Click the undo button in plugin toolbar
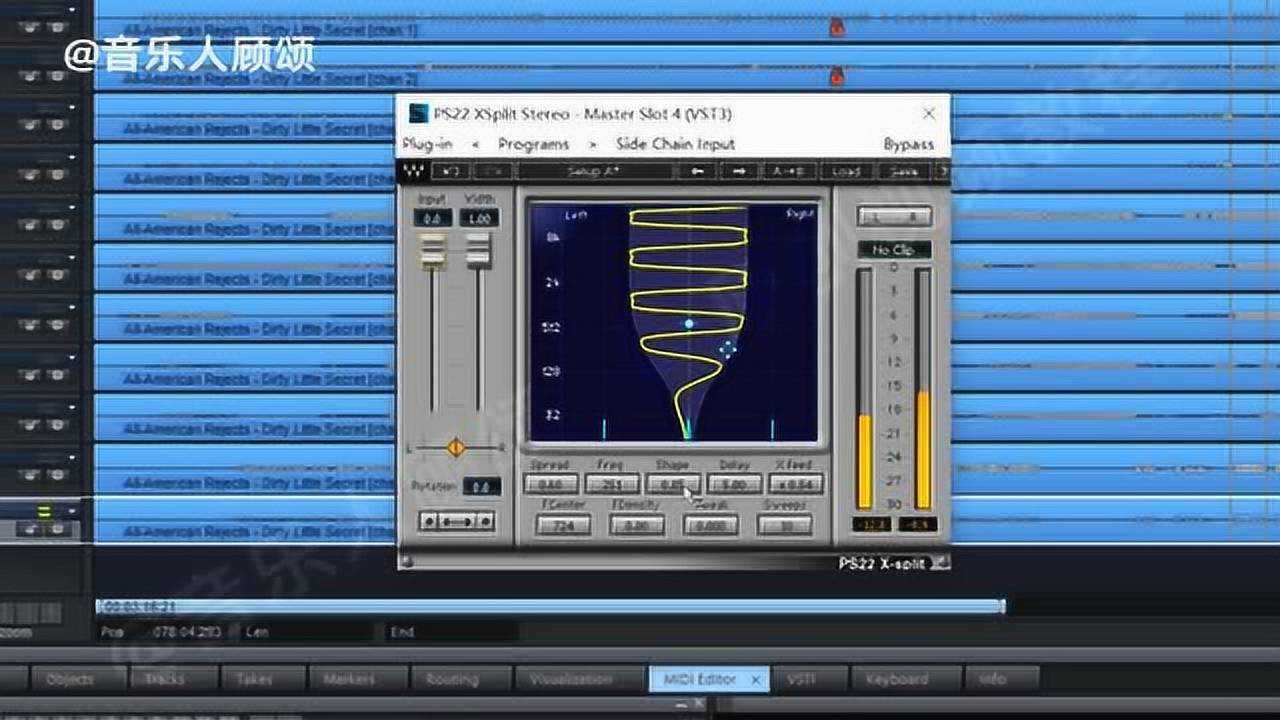This screenshot has height=720, width=1280. pyautogui.click(x=450, y=172)
